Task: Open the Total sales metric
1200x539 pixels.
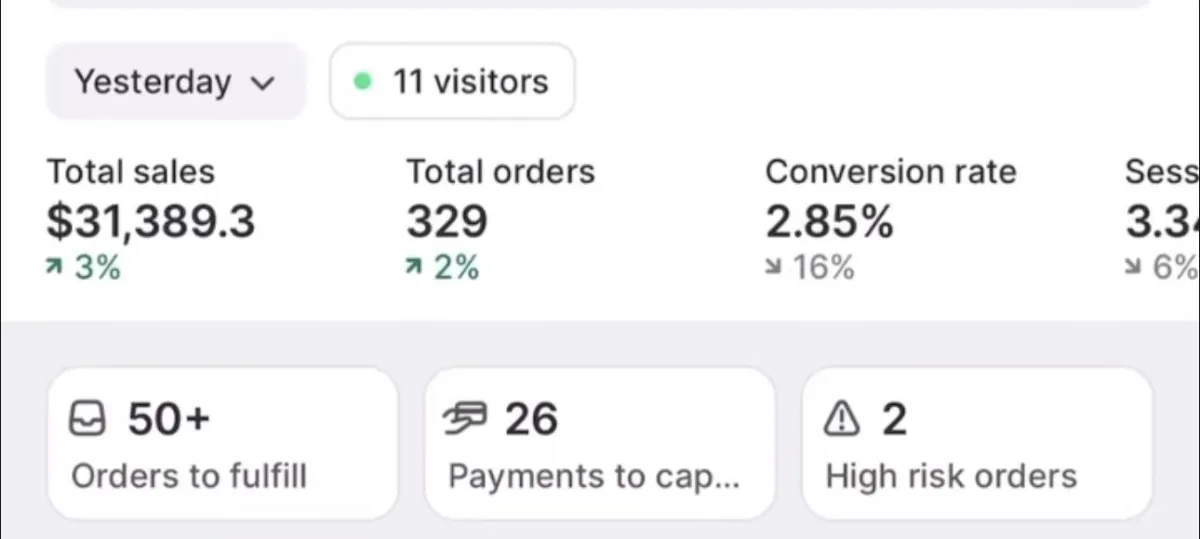Action: (x=151, y=219)
